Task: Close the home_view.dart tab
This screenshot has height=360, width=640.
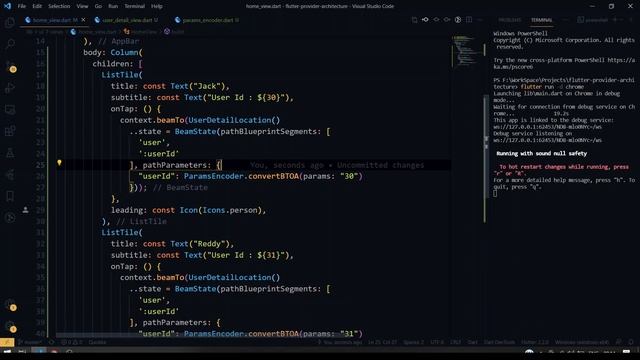Action: 84,20
